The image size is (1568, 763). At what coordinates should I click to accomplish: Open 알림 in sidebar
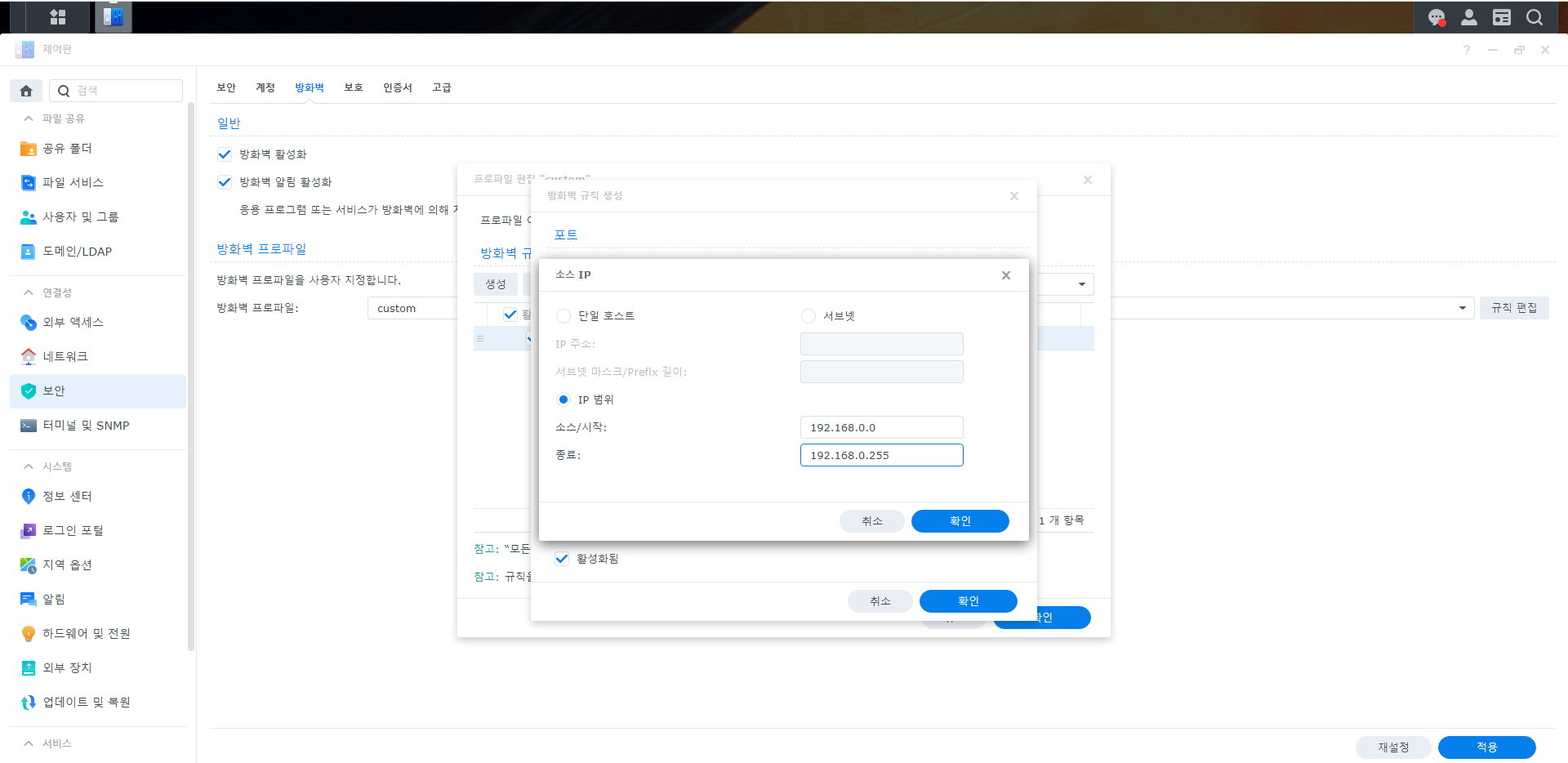coord(98,600)
